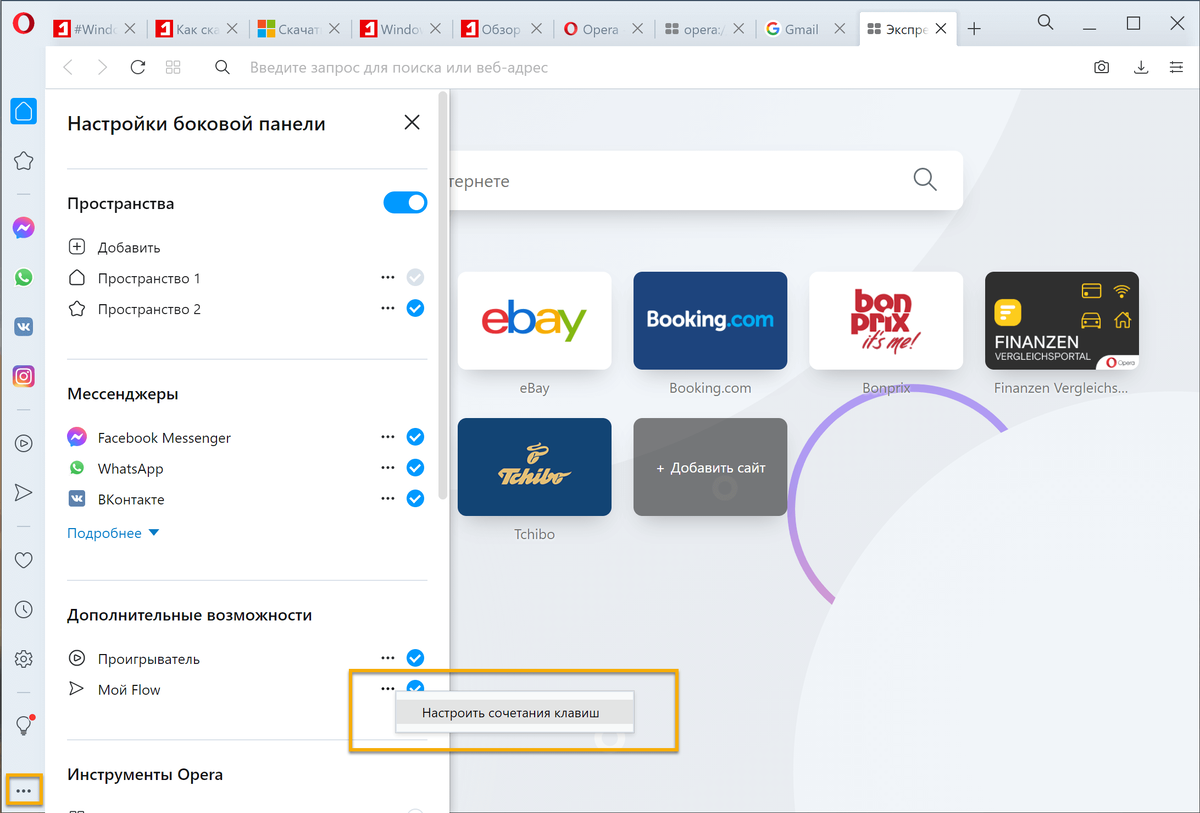Open WhatsApp from the sidebar

[24, 277]
